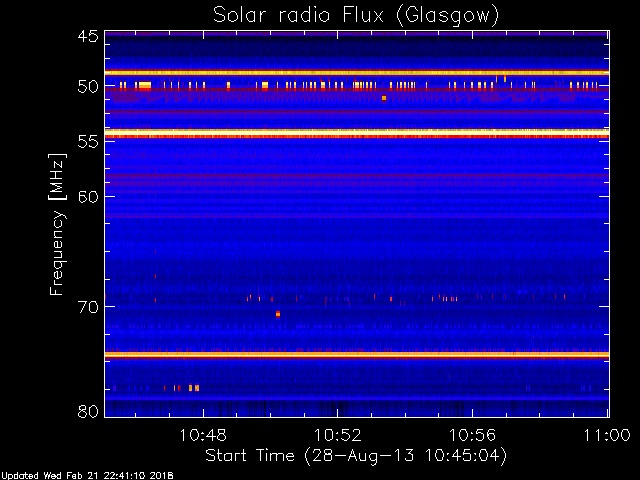Click the 10:56 time tick label
This screenshot has width=640, height=480.
(x=472, y=435)
